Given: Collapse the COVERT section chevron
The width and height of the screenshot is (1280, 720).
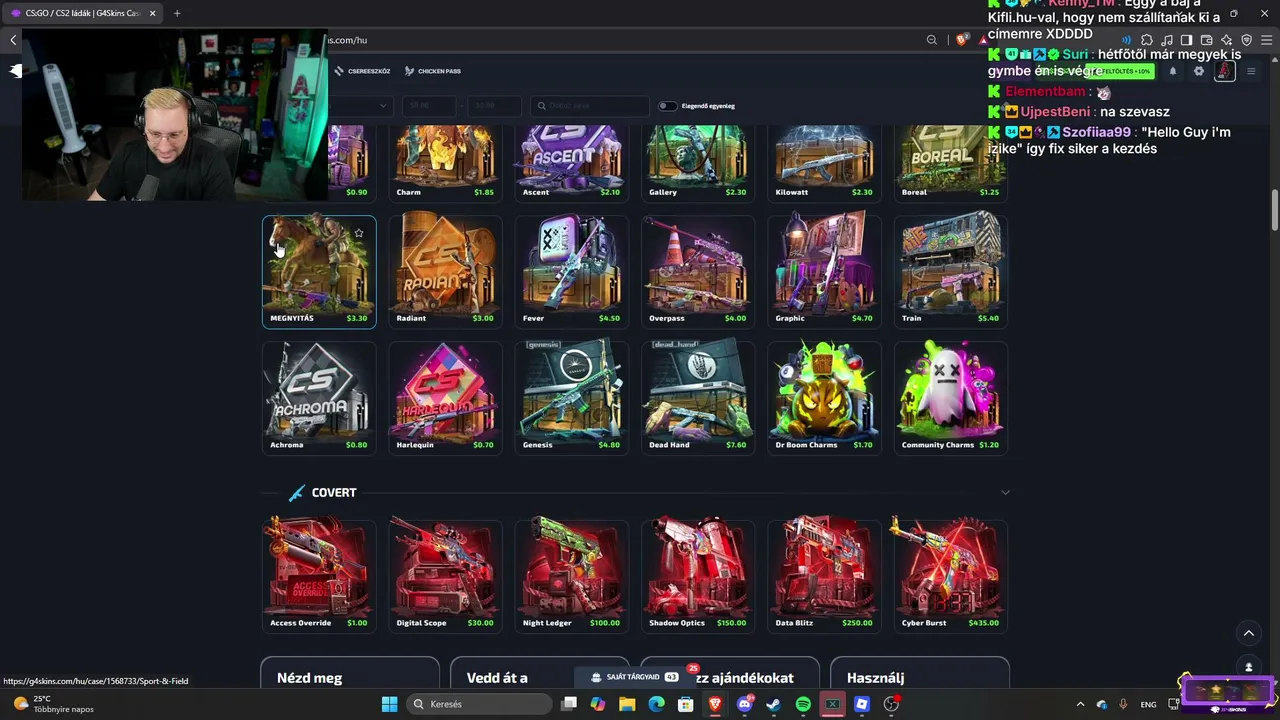Looking at the screenshot, I should tap(1005, 493).
